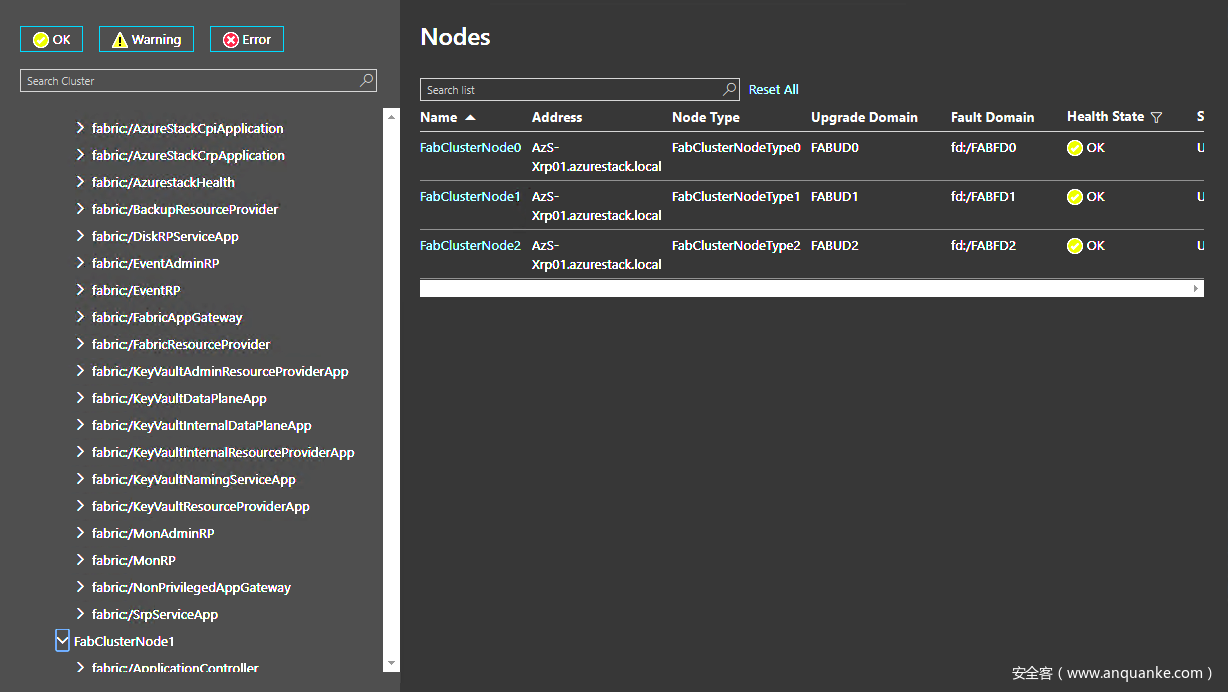
Task: Click the Reset All link
Action: tap(774, 89)
